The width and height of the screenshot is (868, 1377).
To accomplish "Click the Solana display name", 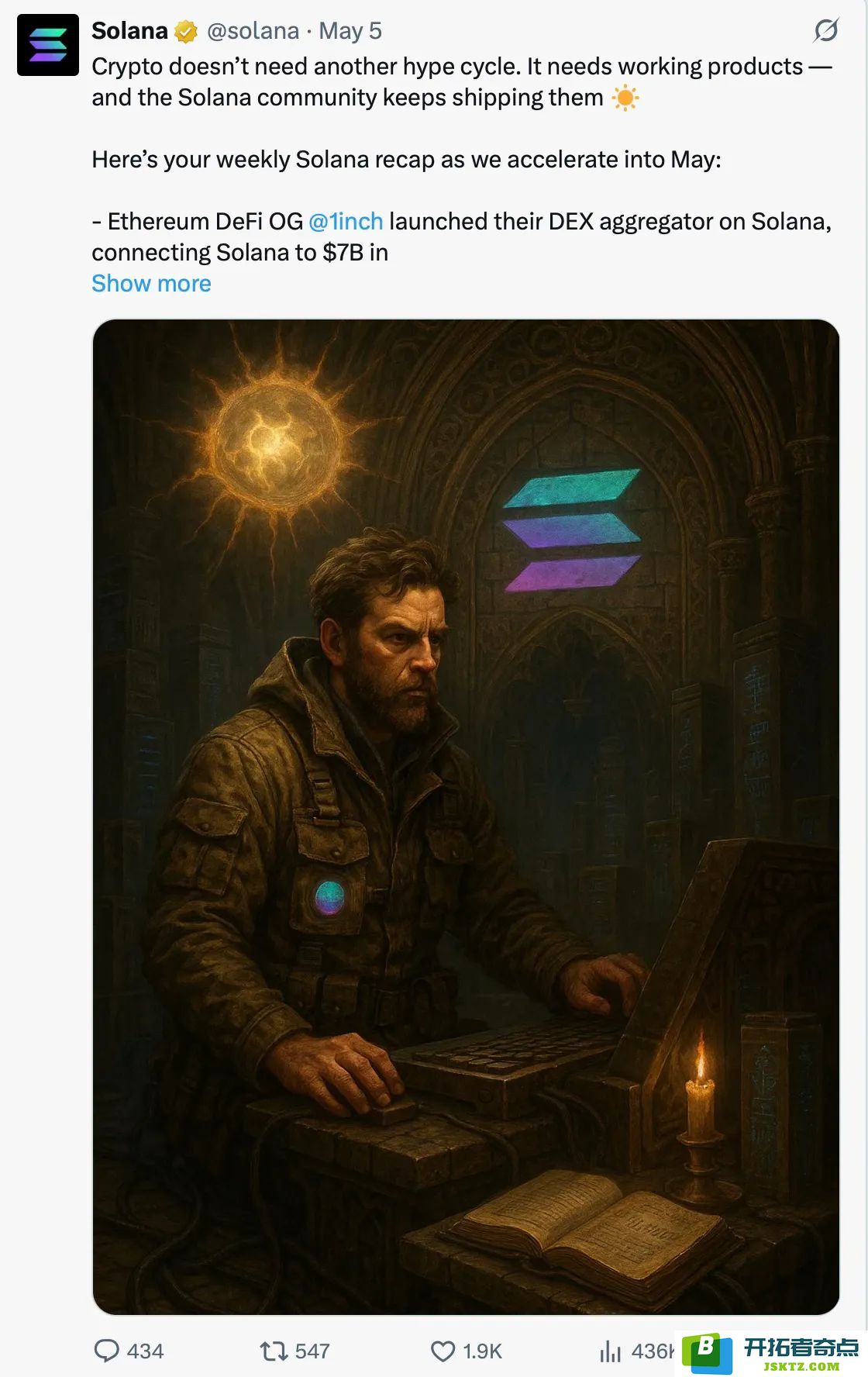I will click(x=129, y=31).
